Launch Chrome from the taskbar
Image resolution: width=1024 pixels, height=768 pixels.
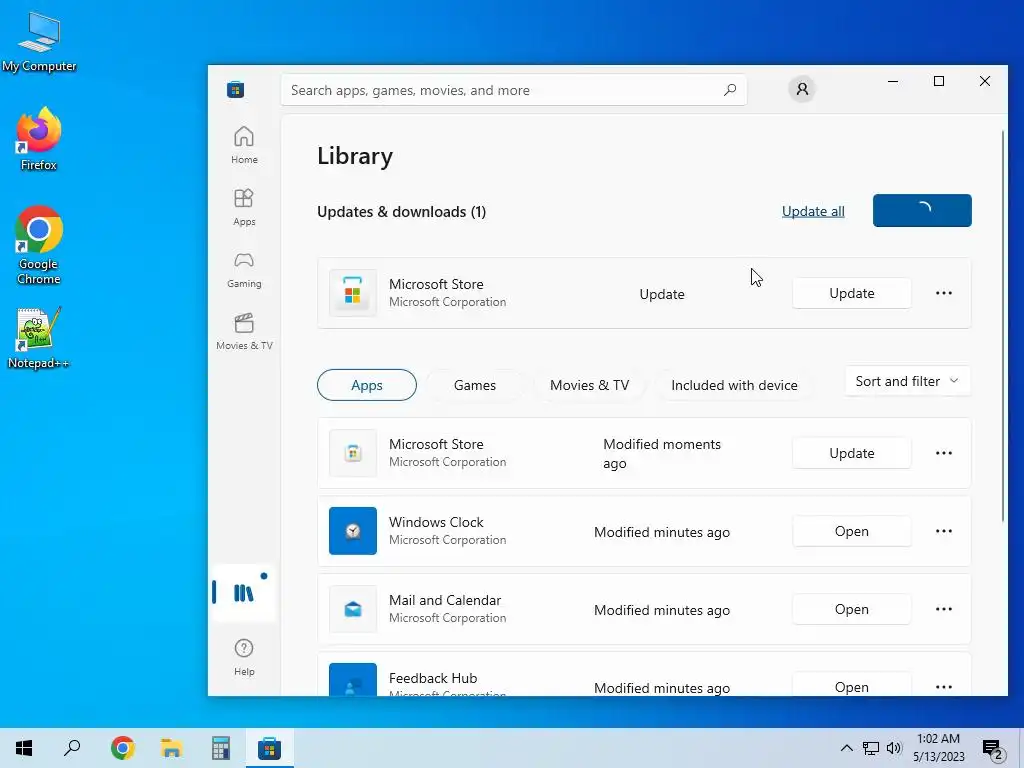[x=123, y=748]
